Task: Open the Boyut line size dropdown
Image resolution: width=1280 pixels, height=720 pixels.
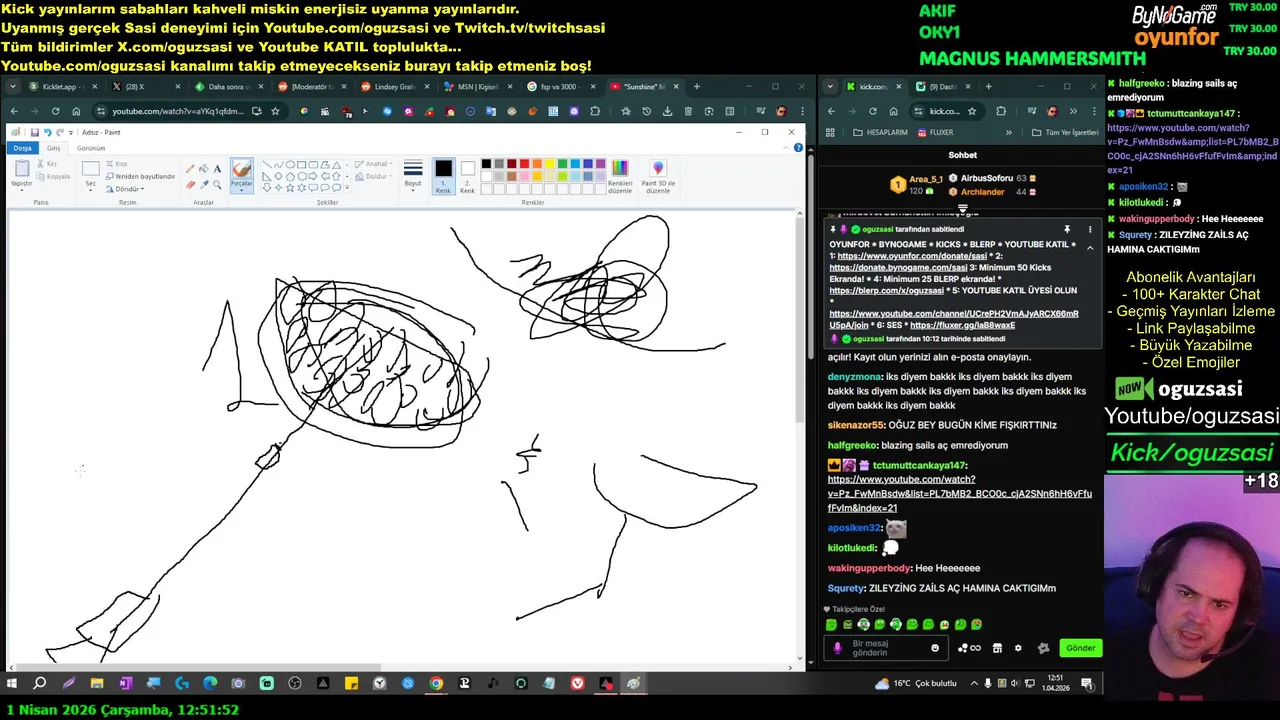Action: tap(413, 174)
